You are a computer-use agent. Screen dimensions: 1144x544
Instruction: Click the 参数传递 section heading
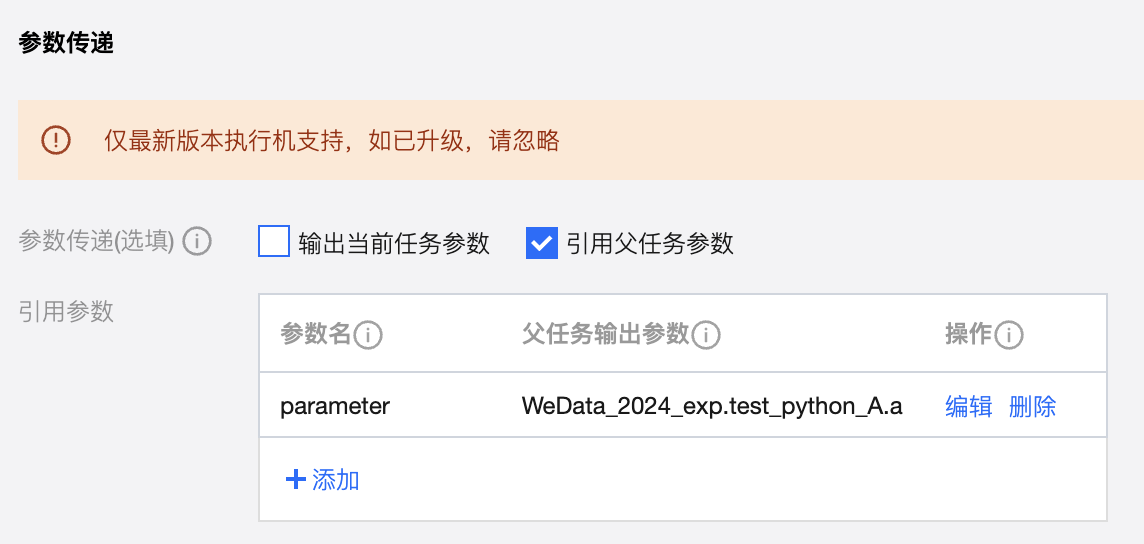(66, 44)
